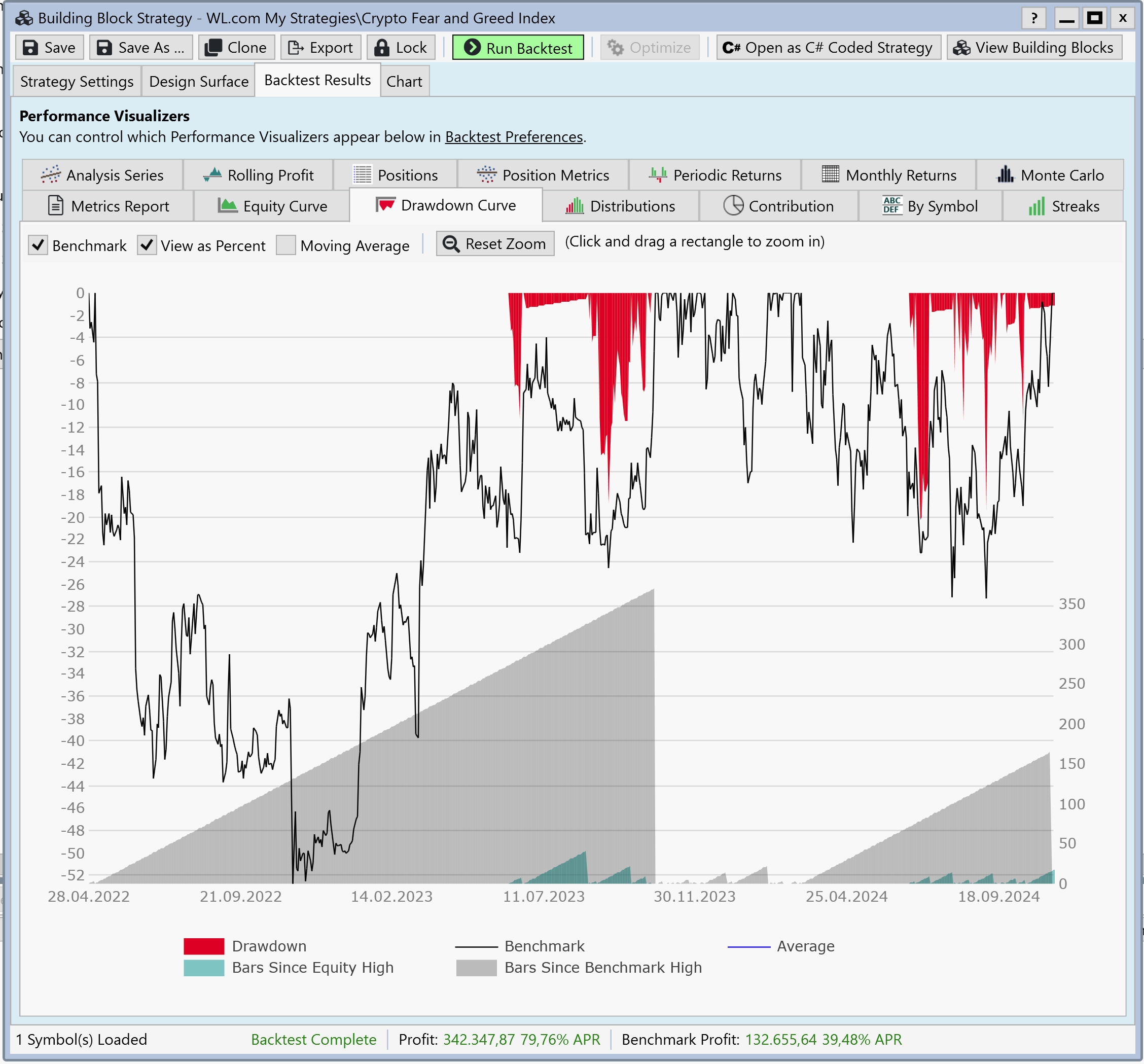1144x1064 pixels.
Task: Open the help question mark button
Action: [1034, 18]
